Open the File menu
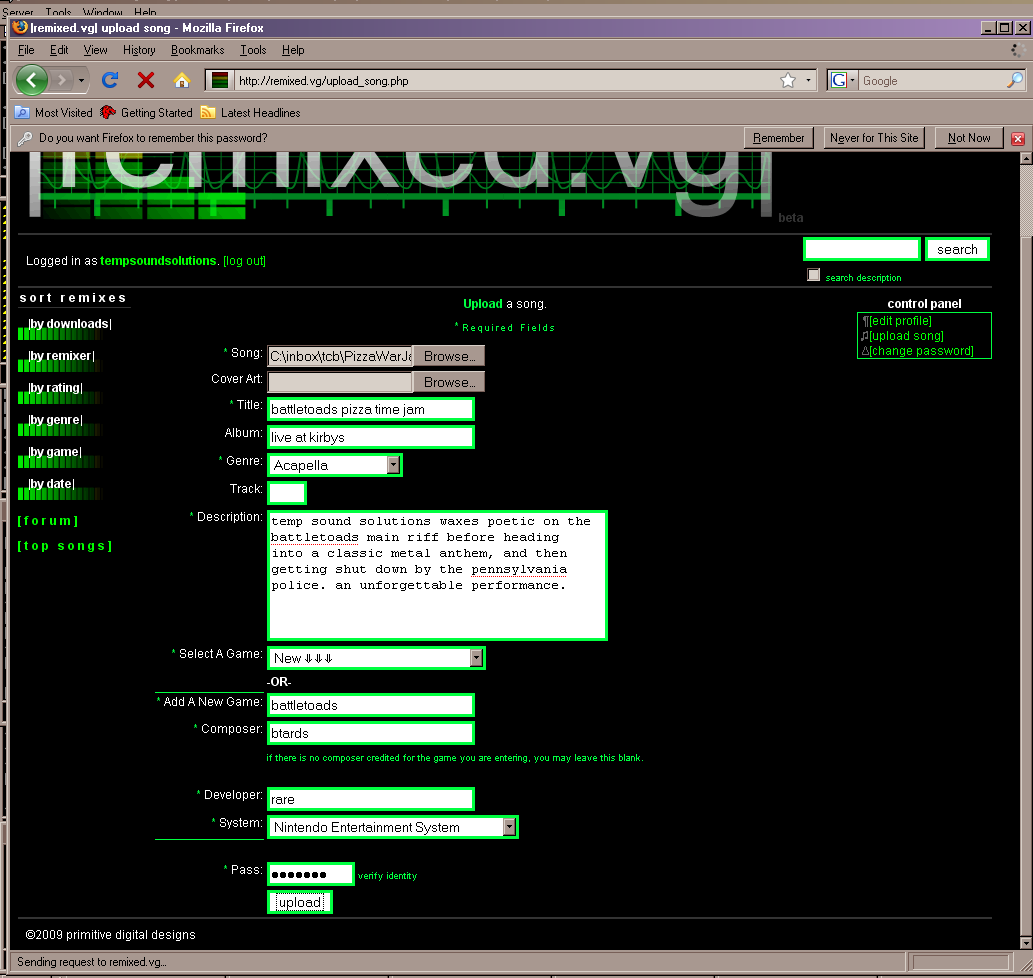 click(x=26, y=50)
